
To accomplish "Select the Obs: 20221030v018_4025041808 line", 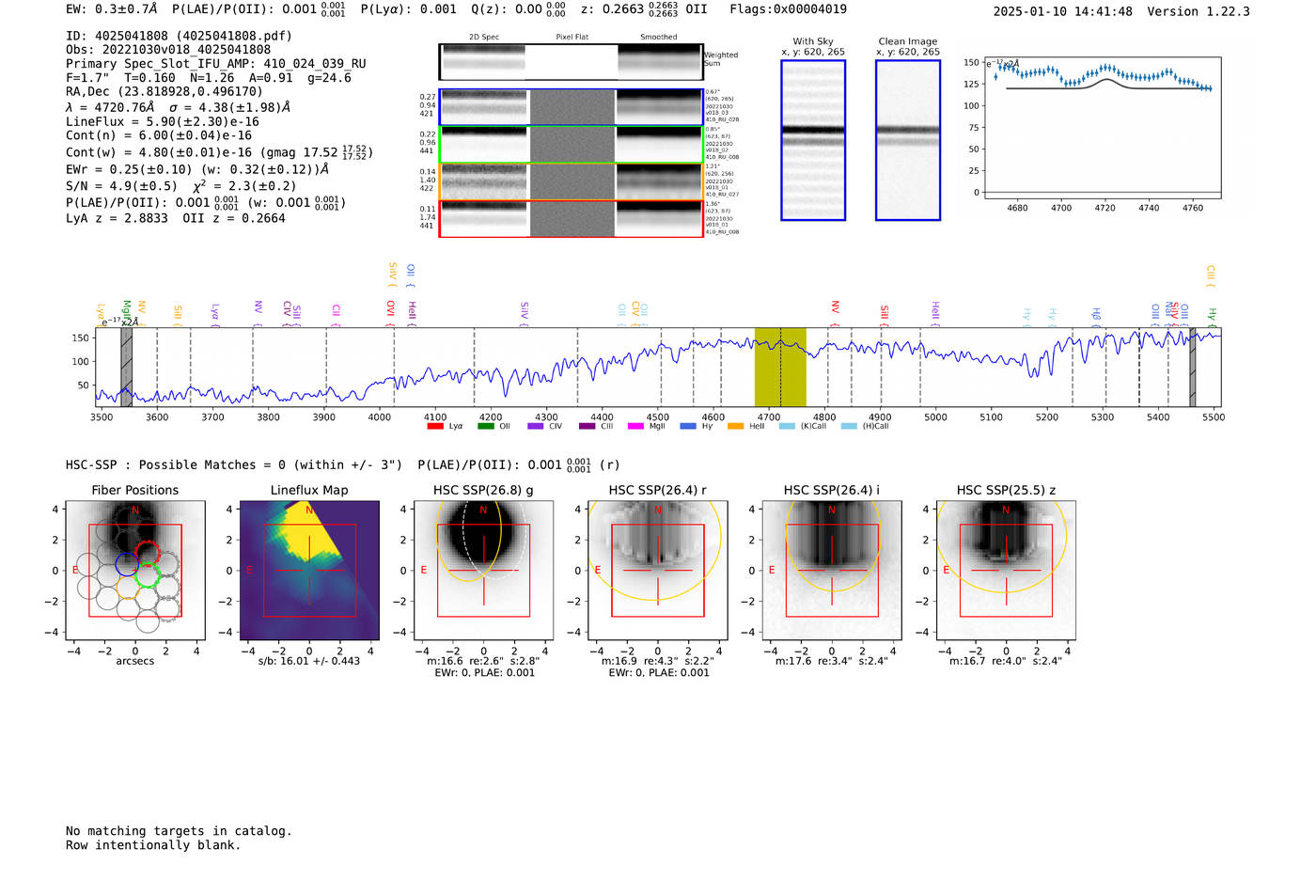I will (x=168, y=50).
